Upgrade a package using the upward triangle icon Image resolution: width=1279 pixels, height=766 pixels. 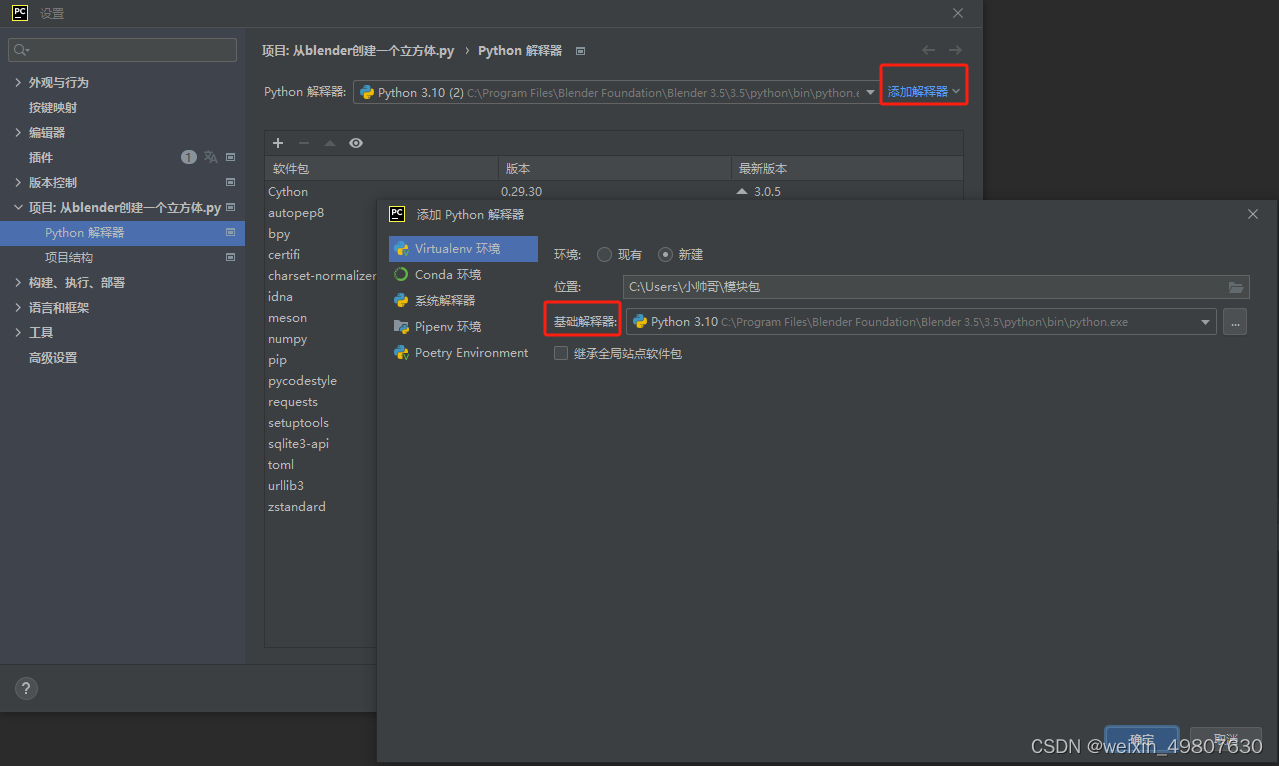coord(329,143)
